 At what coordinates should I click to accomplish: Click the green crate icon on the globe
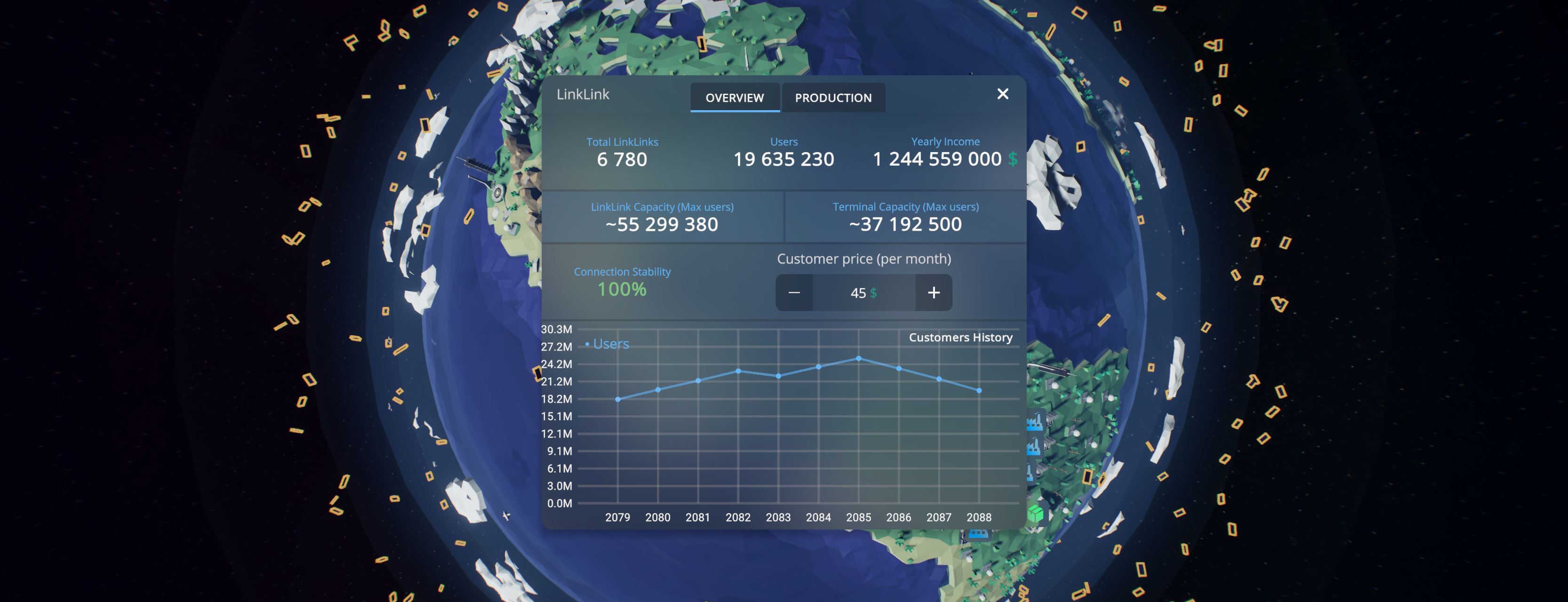1036,514
